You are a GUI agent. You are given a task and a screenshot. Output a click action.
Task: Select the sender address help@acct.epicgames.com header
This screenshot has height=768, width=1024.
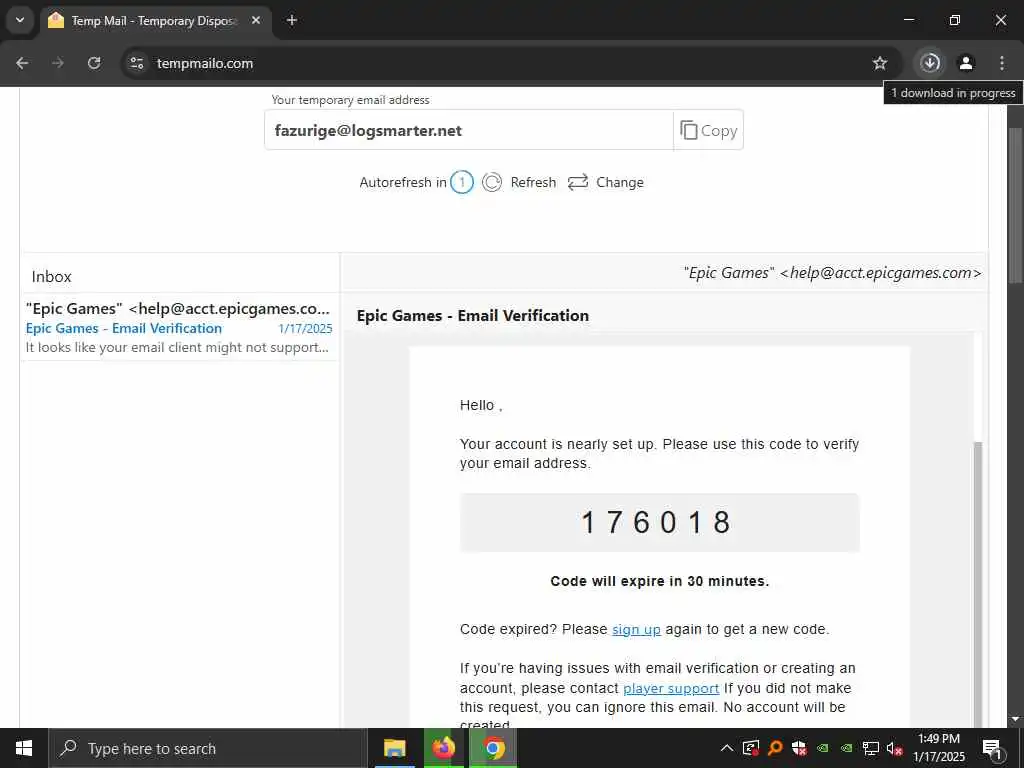coord(832,273)
